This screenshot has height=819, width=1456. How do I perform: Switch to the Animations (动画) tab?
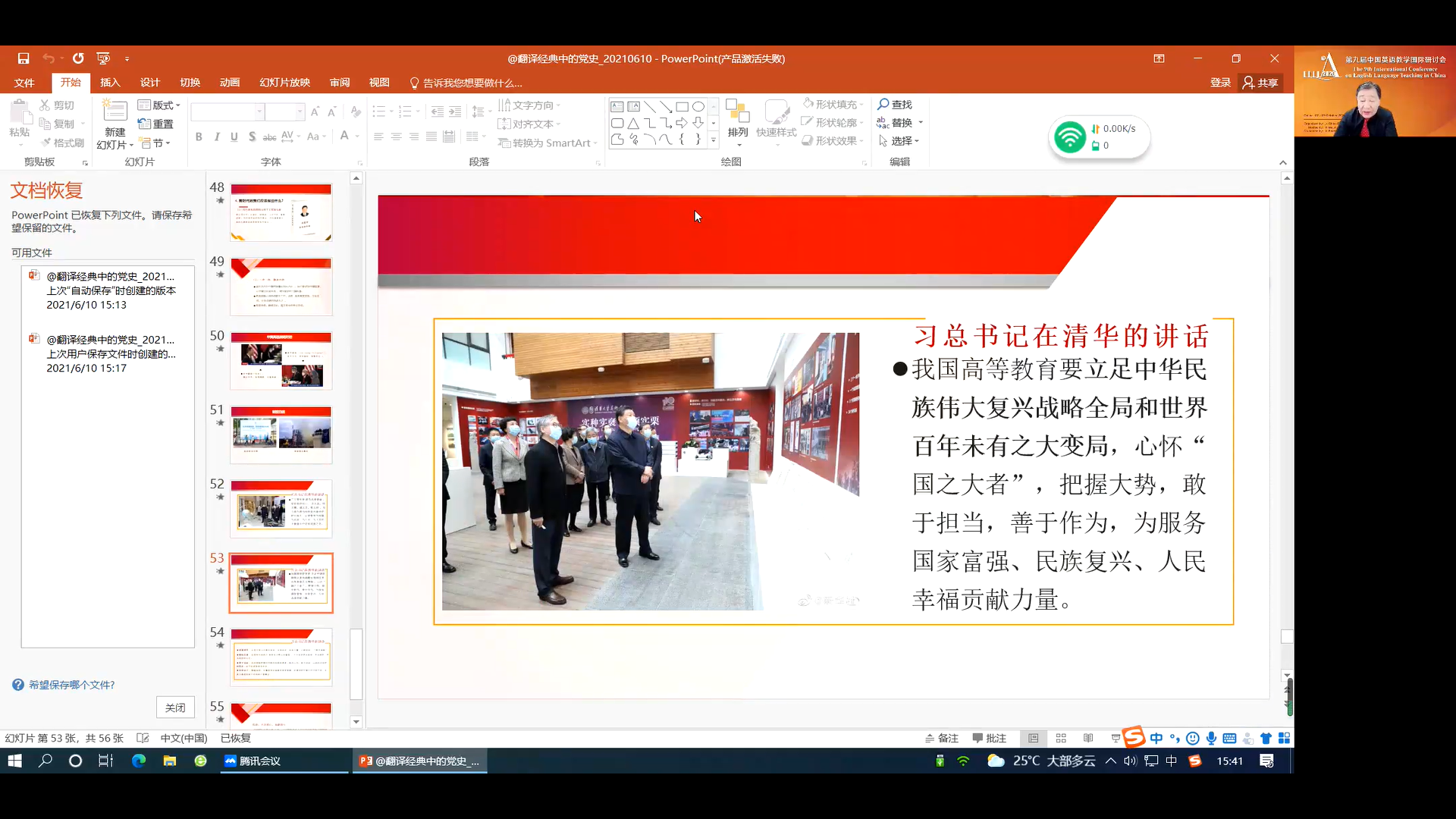click(230, 83)
